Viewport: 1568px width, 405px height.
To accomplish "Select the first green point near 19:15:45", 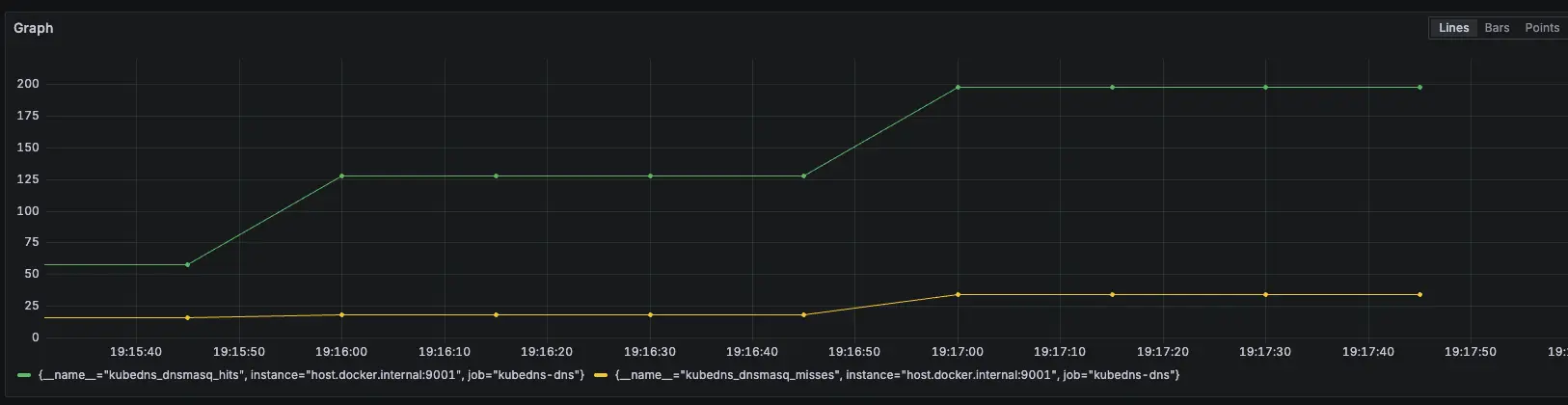I will pyautogui.click(x=187, y=264).
